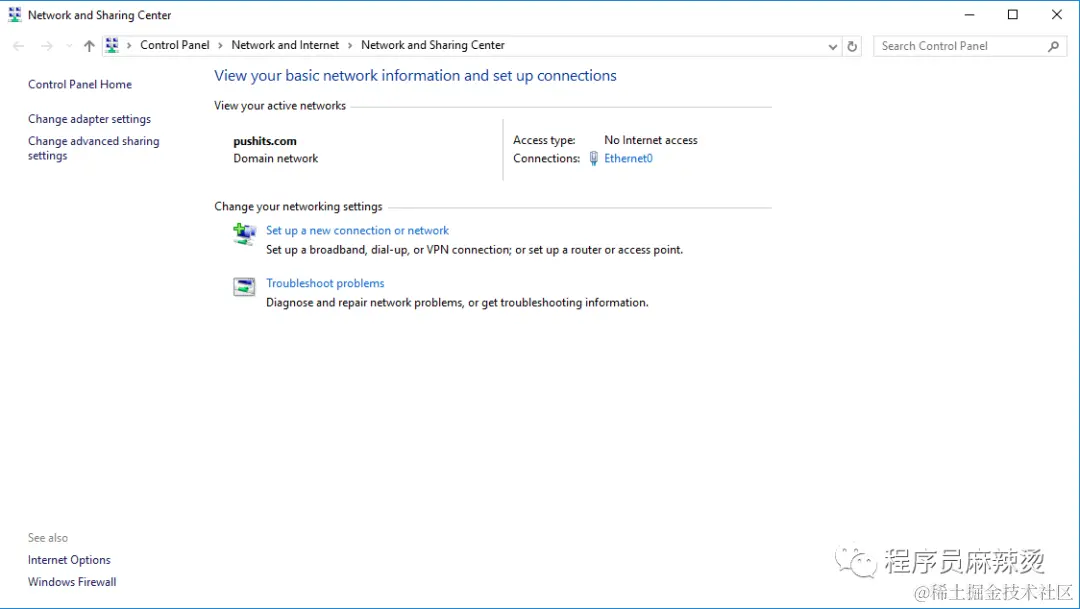Click the Back navigation arrow

(19, 46)
